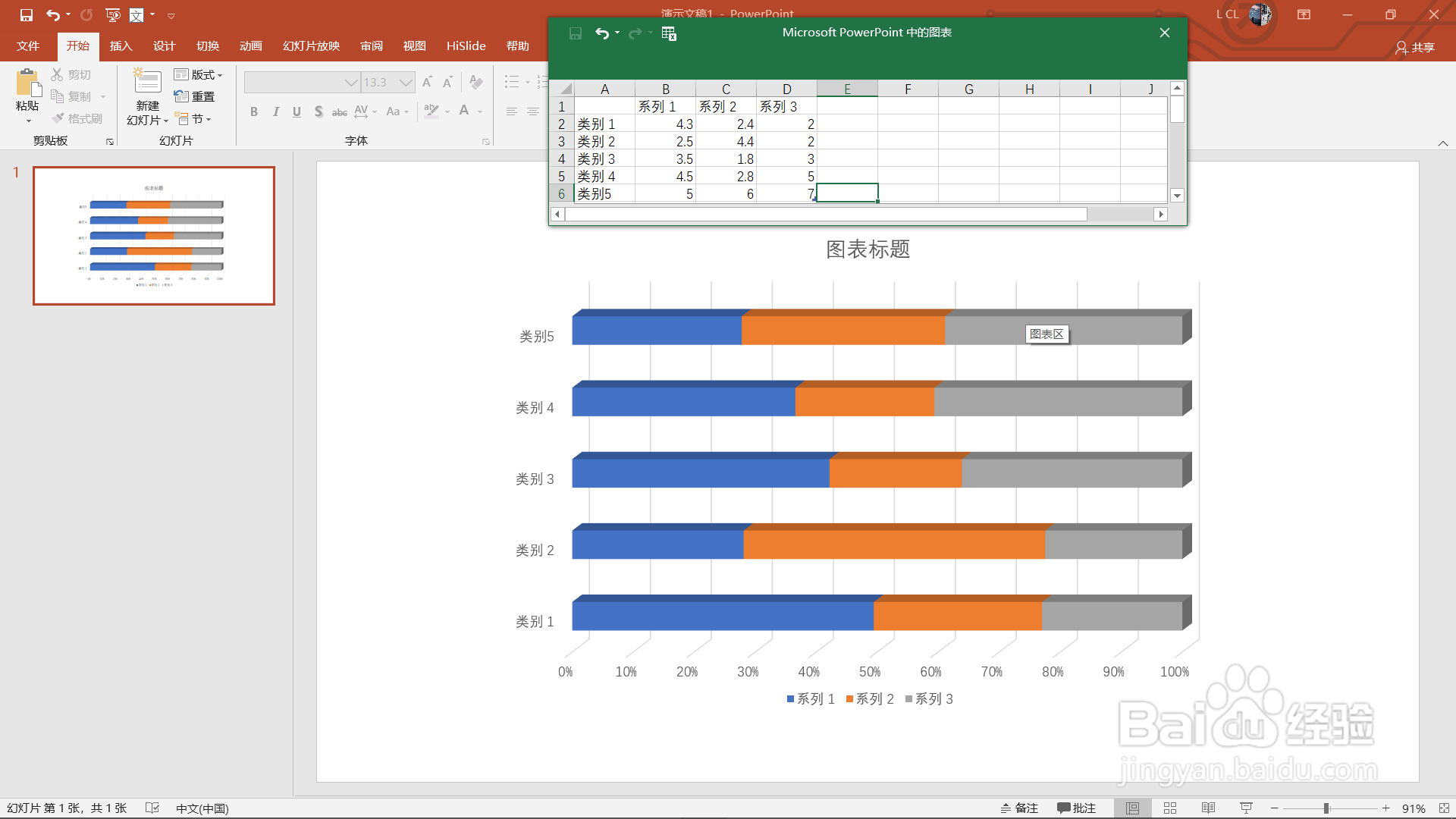Viewport: 1456px width, 819px height.
Task: Toggle Notes pane in status bar
Action: point(1019,808)
